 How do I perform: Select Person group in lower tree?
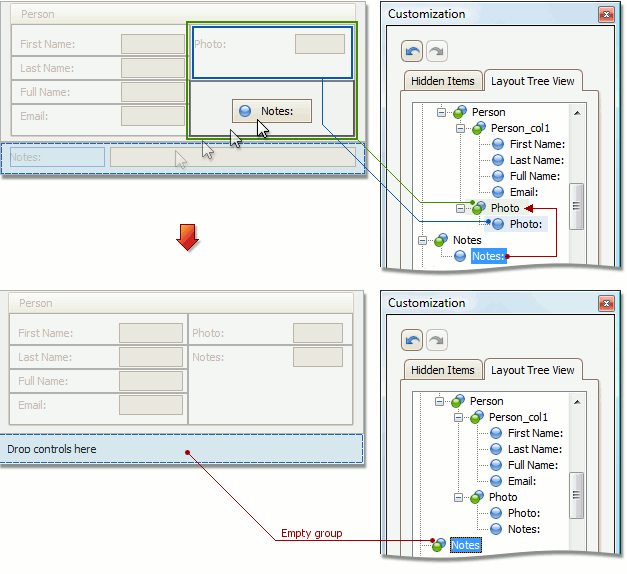(487, 401)
